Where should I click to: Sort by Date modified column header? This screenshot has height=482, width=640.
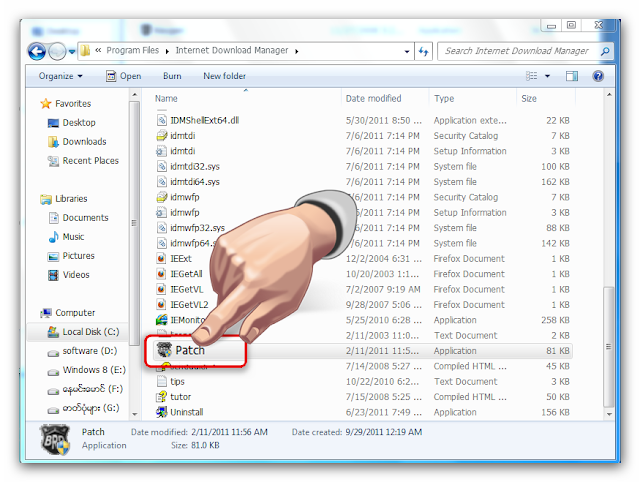point(373,98)
